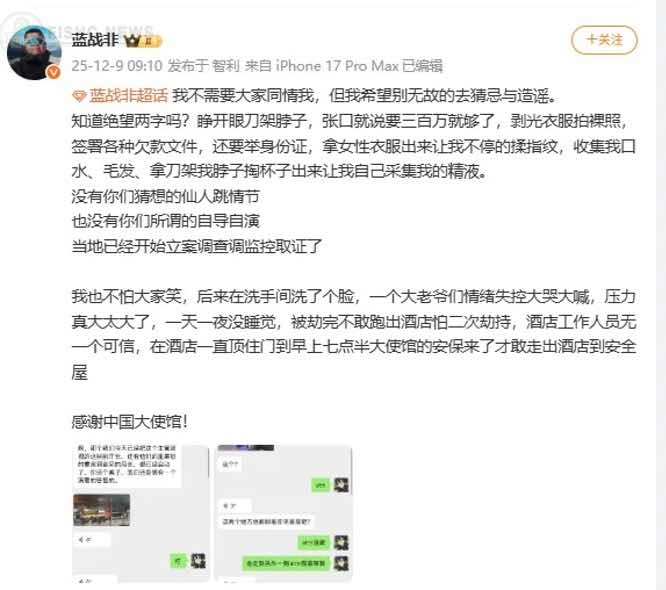Click the member level badge after the crown

(150, 42)
